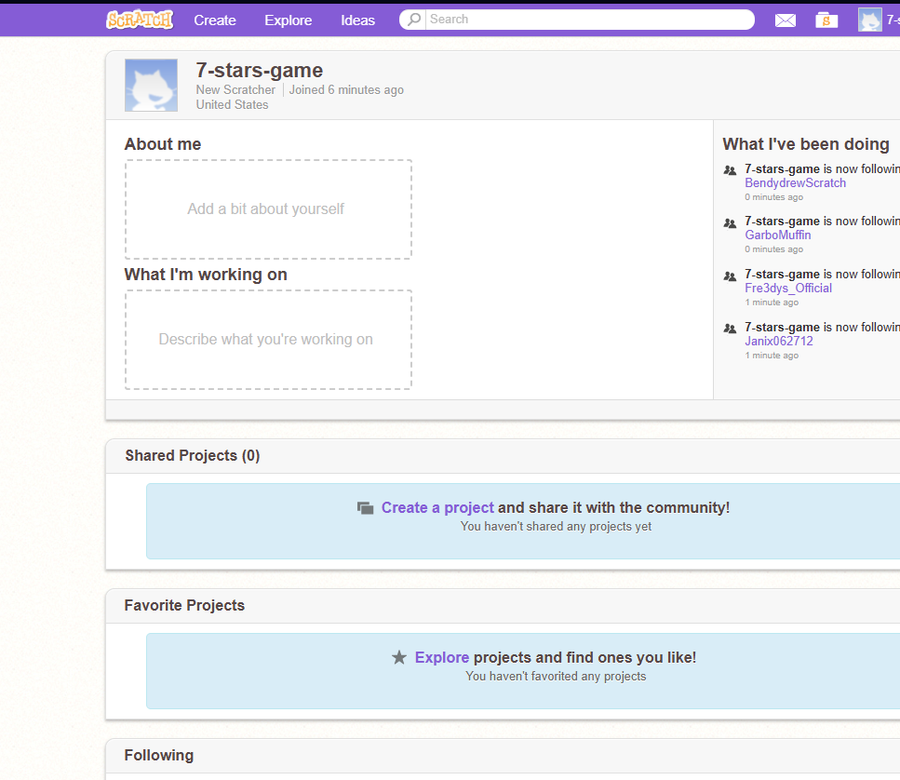Click the follow icon beside Janix062712 activity
This screenshot has width=900, height=780.
[730, 329]
